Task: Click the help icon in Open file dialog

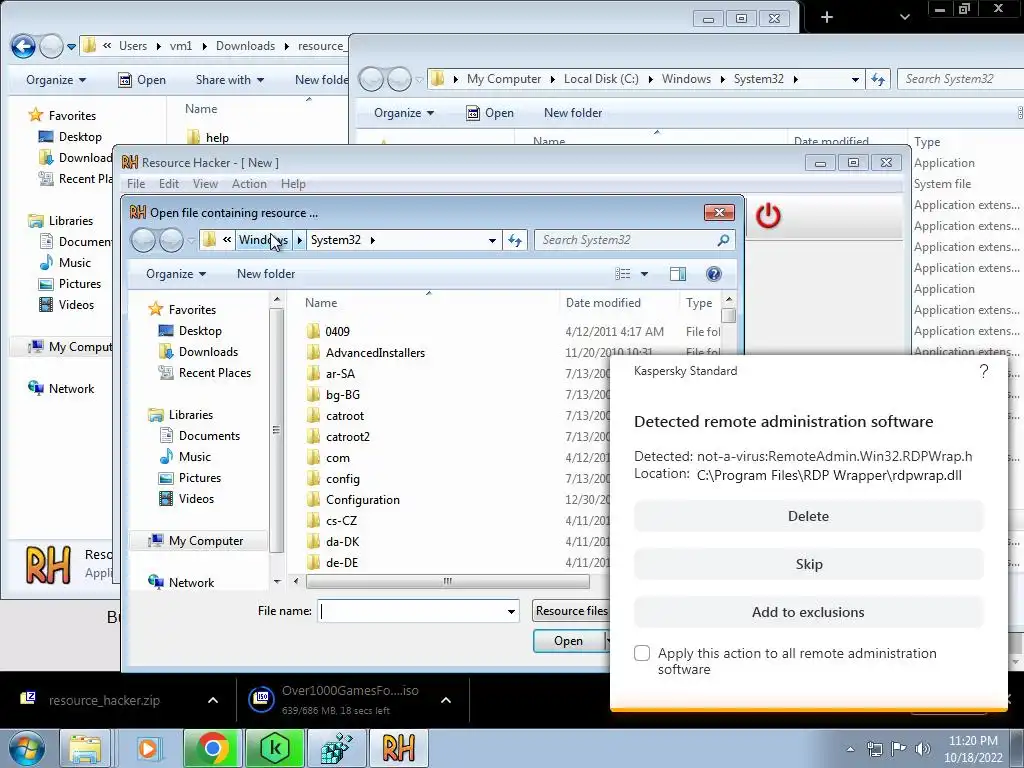Action: coord(714,274)
